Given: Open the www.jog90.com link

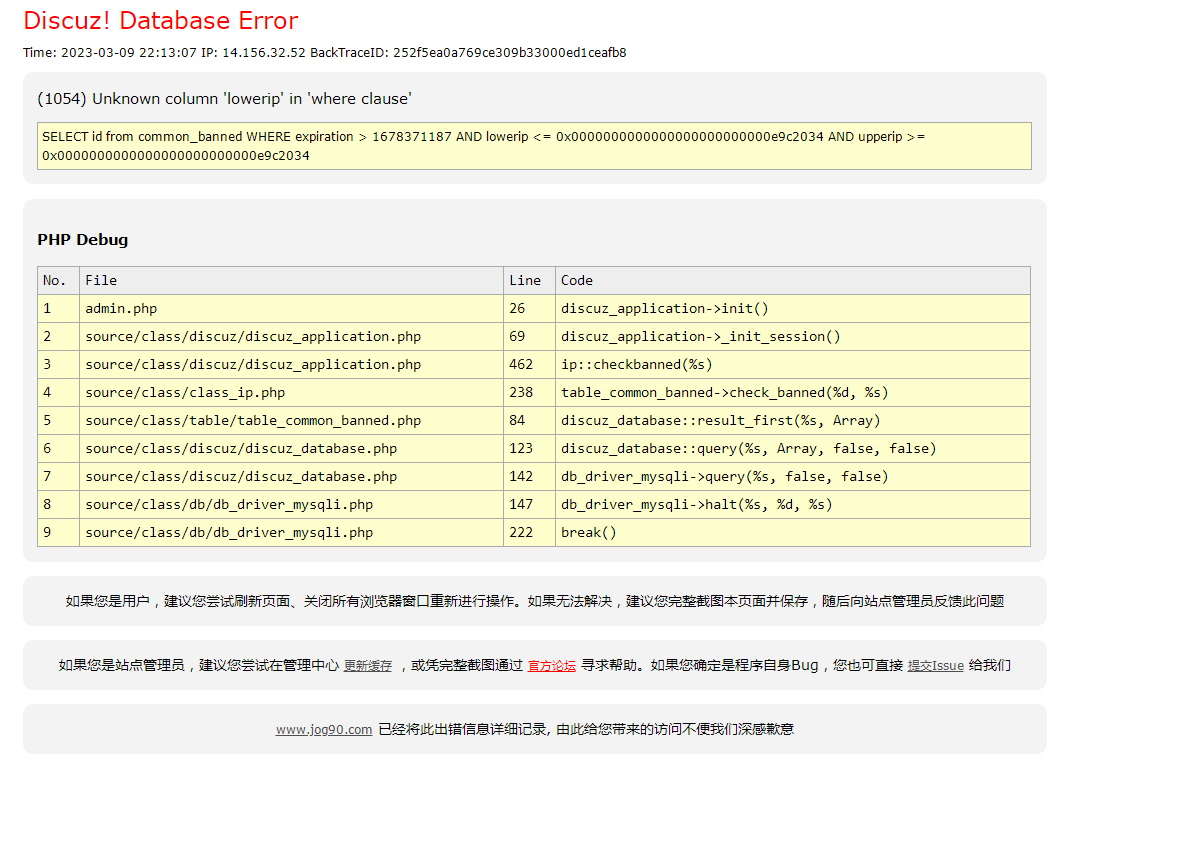Looking at the screenshot, I should (324, 730).
